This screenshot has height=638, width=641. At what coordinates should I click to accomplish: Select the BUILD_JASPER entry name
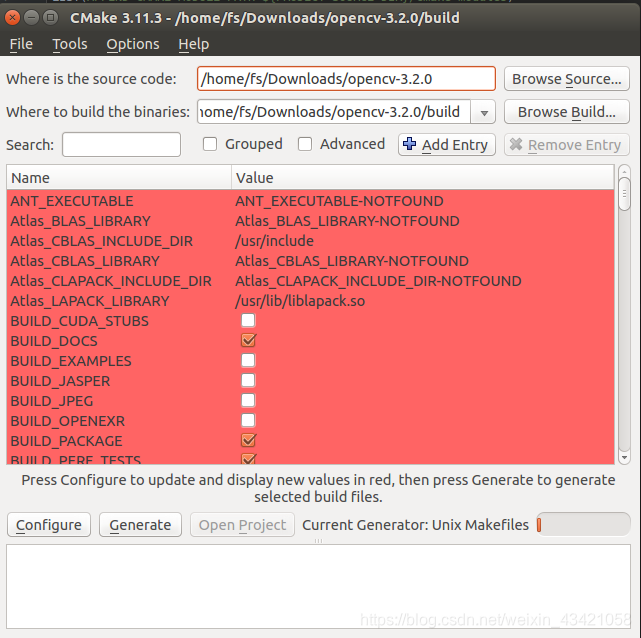pos(61,381)
